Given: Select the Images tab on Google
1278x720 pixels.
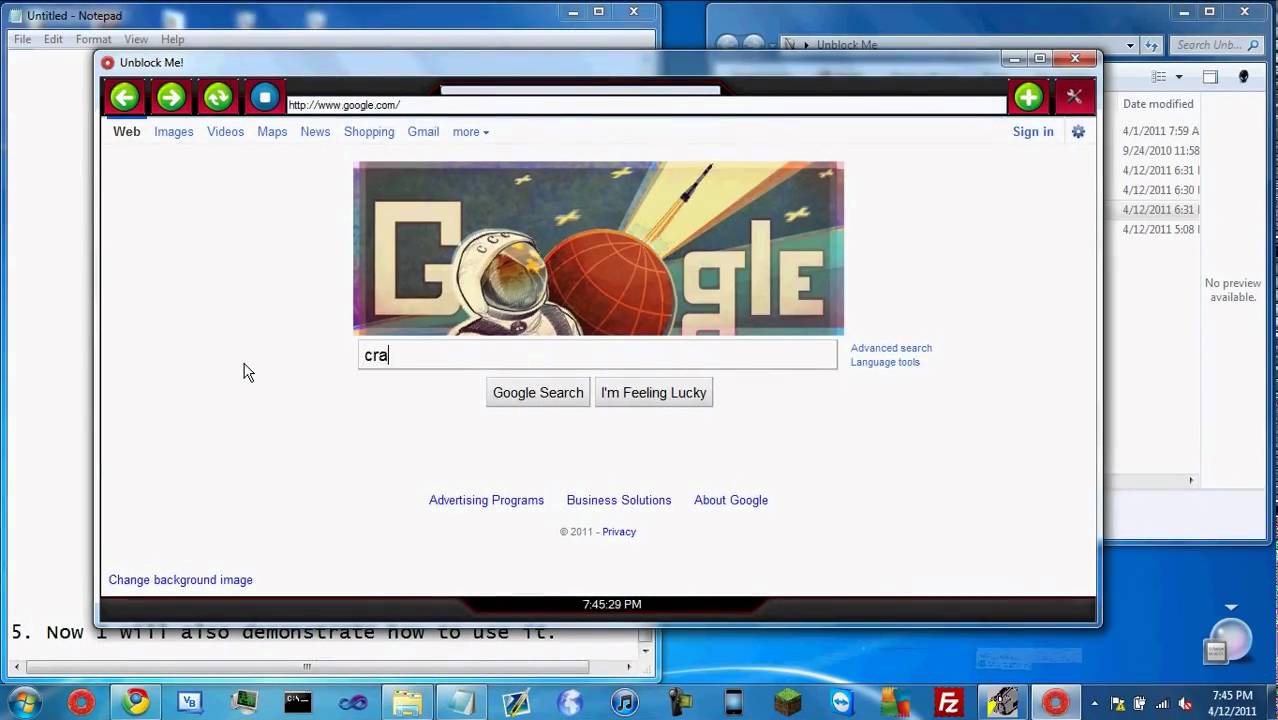Looking at the screenshot, I should (174, 132).
